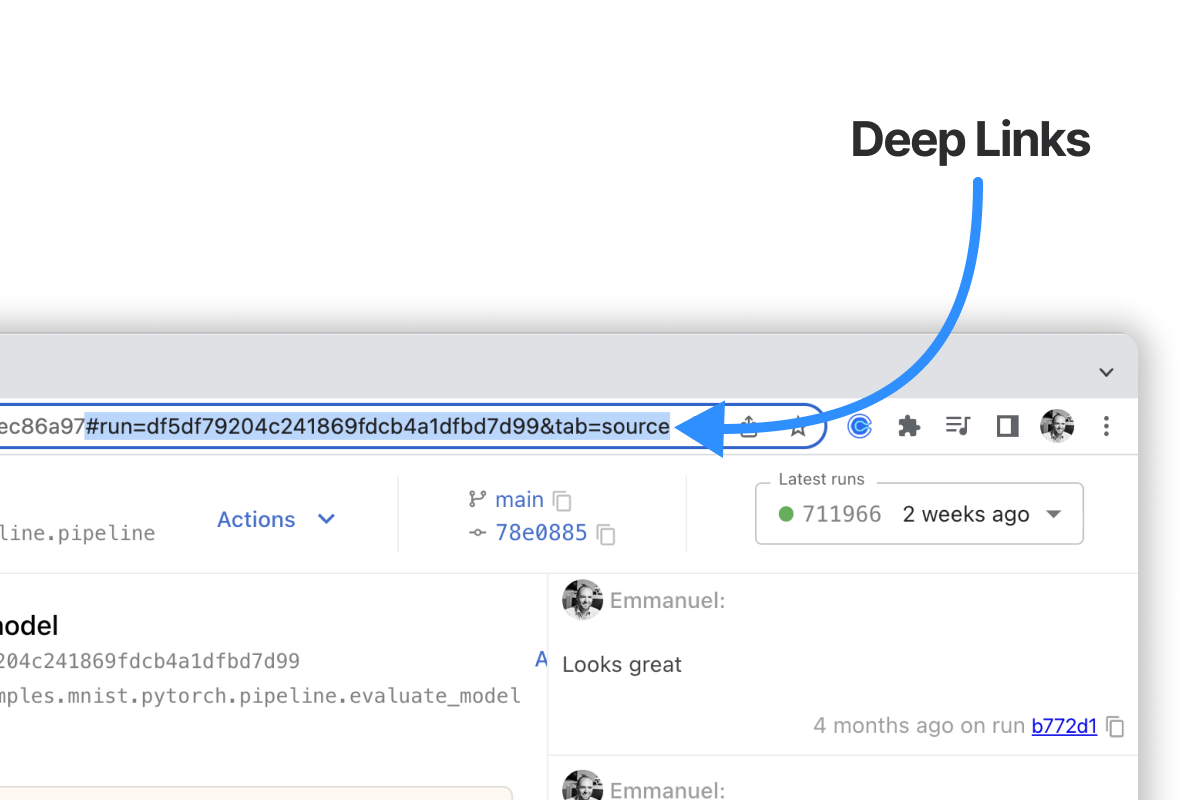Collapse the browser window with the chevron

point(1106,371)
